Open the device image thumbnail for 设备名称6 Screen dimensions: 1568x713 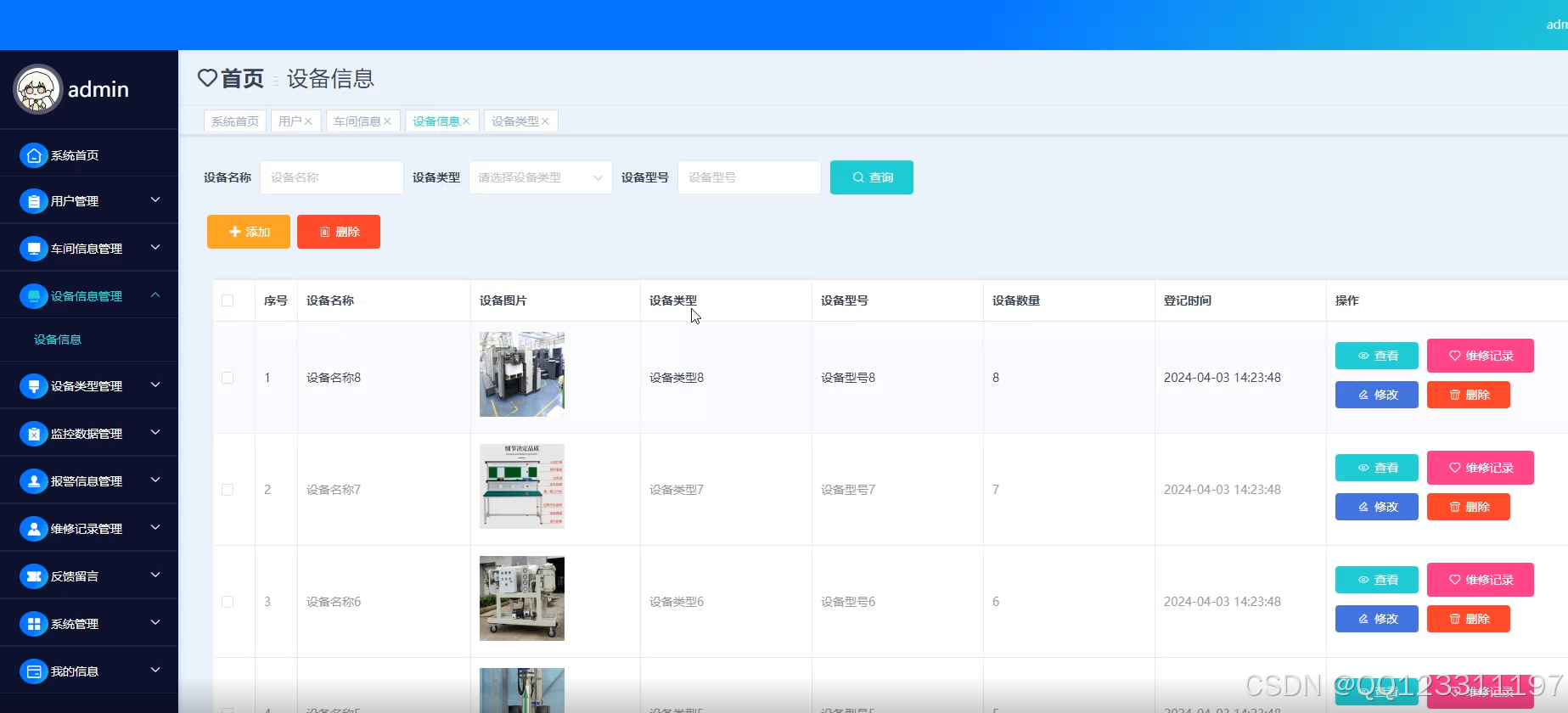pos(522,598)
